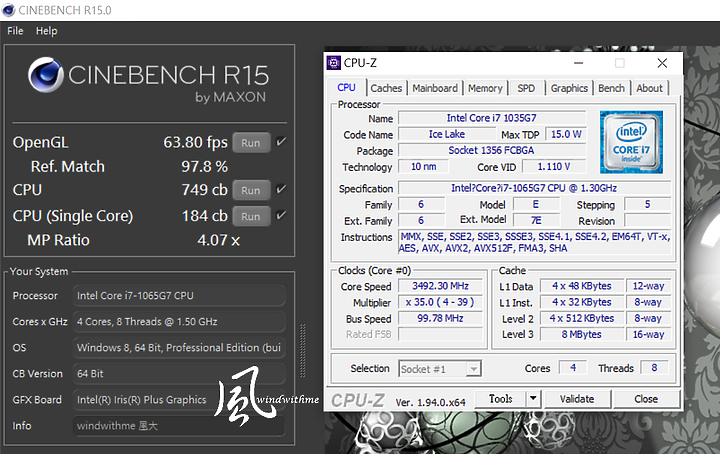Click the Bus Speed value 99.78 MHz
This screenshot has height=454, width=720.
(440, 318)
